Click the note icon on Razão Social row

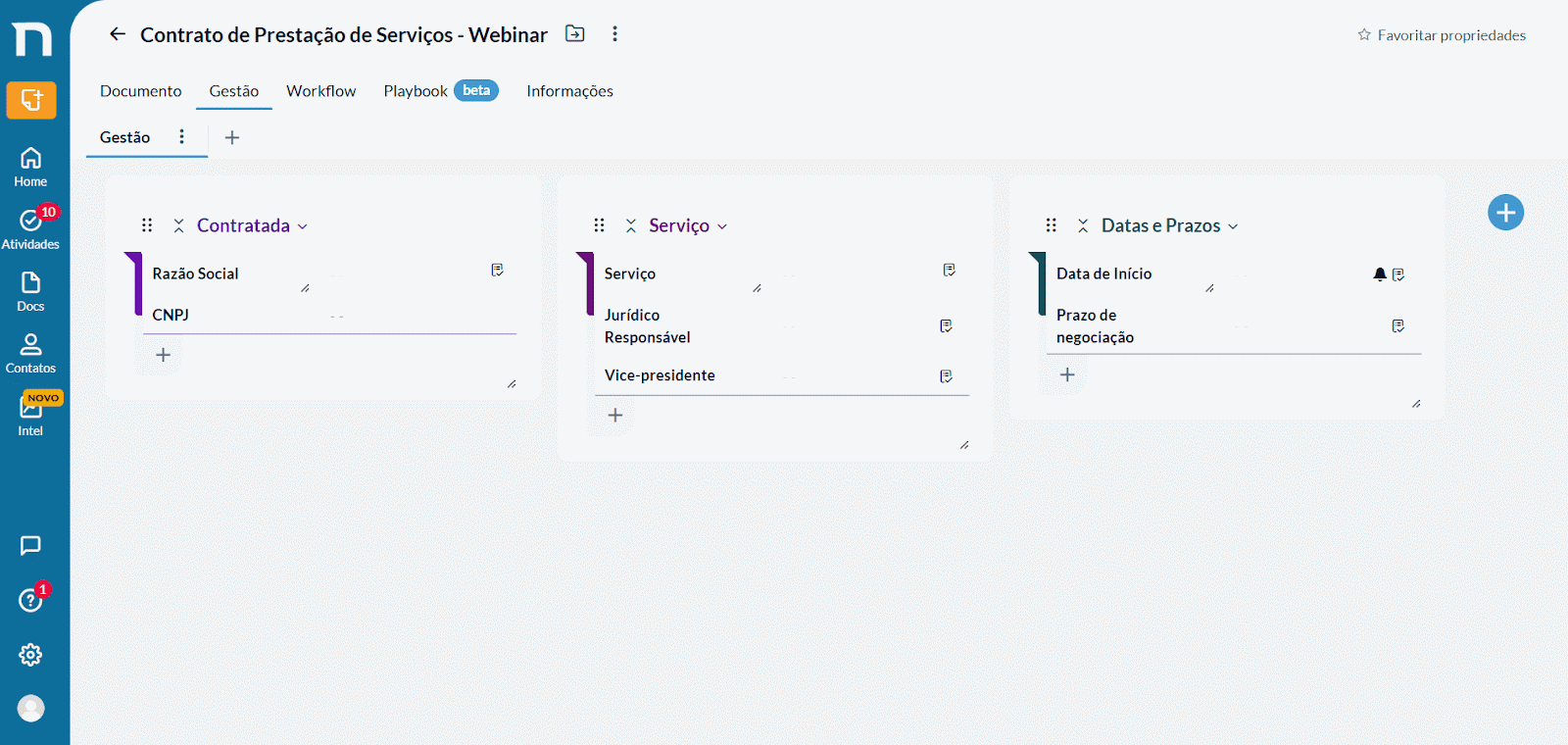click(498, 270)
